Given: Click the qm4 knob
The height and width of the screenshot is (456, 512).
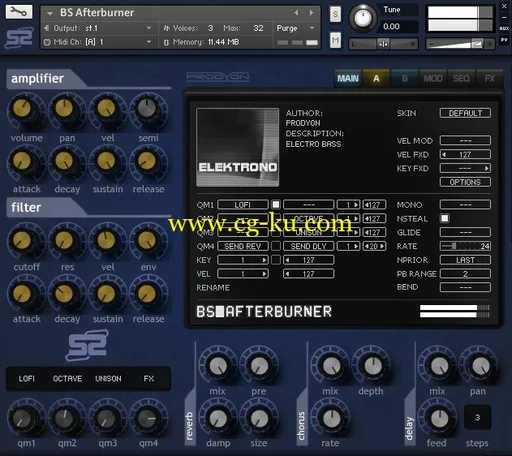Looking at the screenshot, I should [x=147, y=419].
